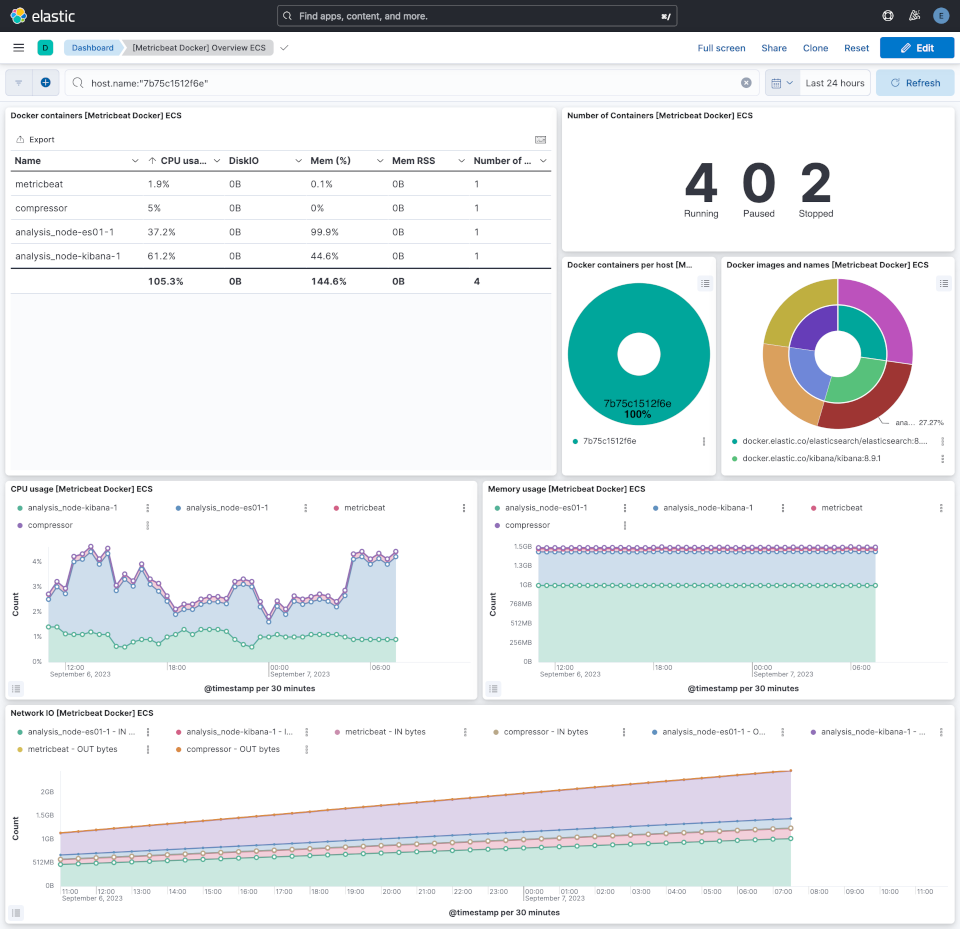Click the compressor row name
Image resolution: width=960 pixels, height=929 pixels.
point(41,208)
